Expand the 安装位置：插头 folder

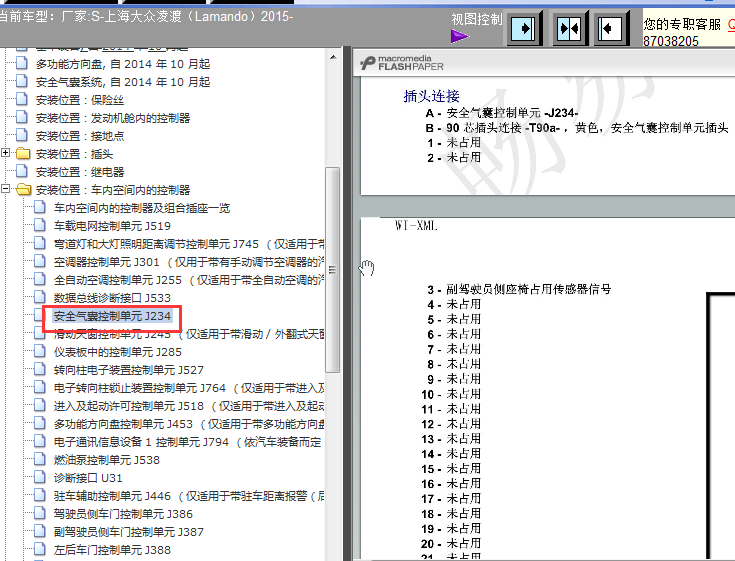[x=6, y=152]
